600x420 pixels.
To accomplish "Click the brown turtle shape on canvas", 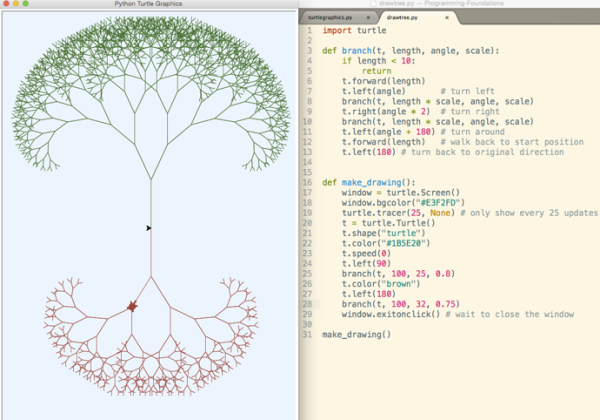I will coord(132,307).
